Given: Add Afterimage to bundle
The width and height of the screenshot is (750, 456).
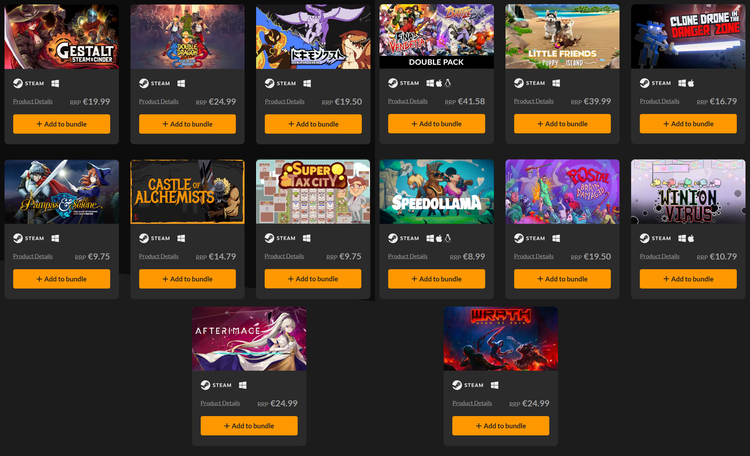Looking at the screenshot, I should pos(249,426).
